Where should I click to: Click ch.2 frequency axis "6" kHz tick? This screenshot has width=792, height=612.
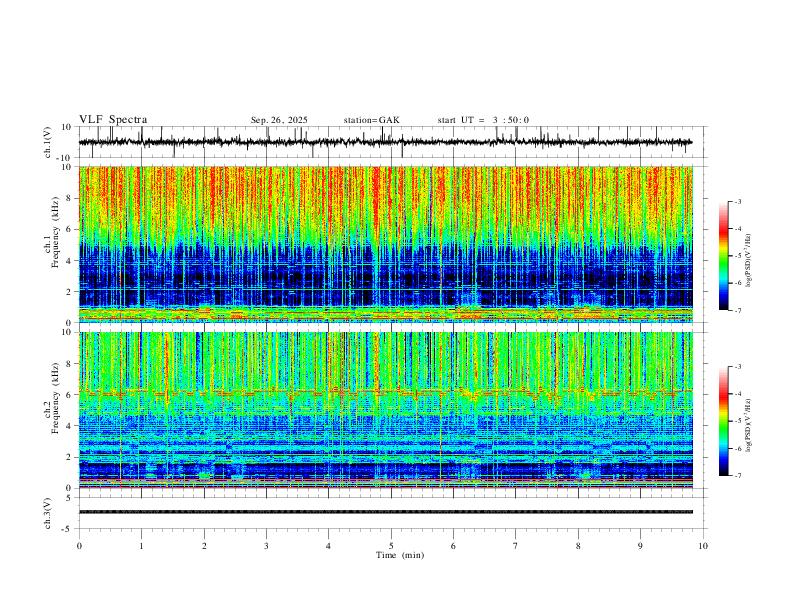point(71,395)
